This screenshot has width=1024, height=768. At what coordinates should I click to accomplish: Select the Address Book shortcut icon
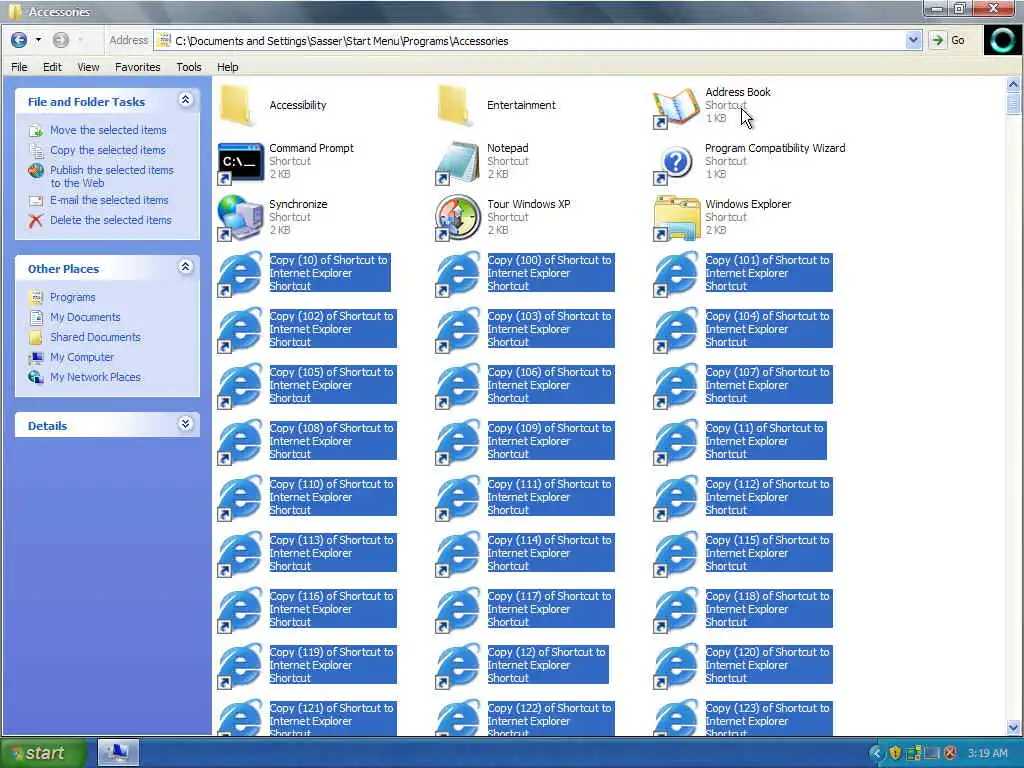point(675,107)
